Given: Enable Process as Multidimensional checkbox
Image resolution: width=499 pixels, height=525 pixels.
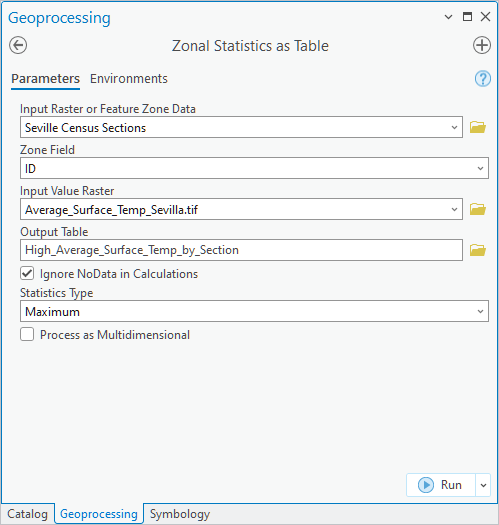Looking at the screenshot, I should coord(27,334).
